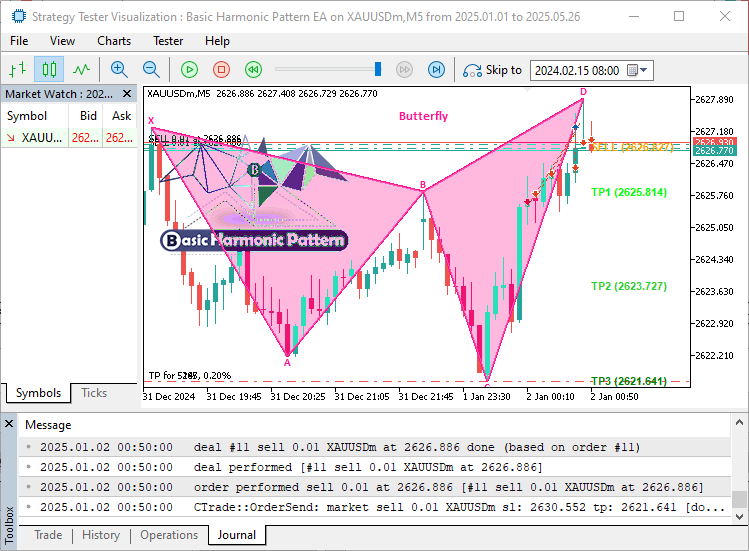Viewport: 749px width, 551px height.
Task: Stop the strategy test with red button
Action: [x=221, y=69]
